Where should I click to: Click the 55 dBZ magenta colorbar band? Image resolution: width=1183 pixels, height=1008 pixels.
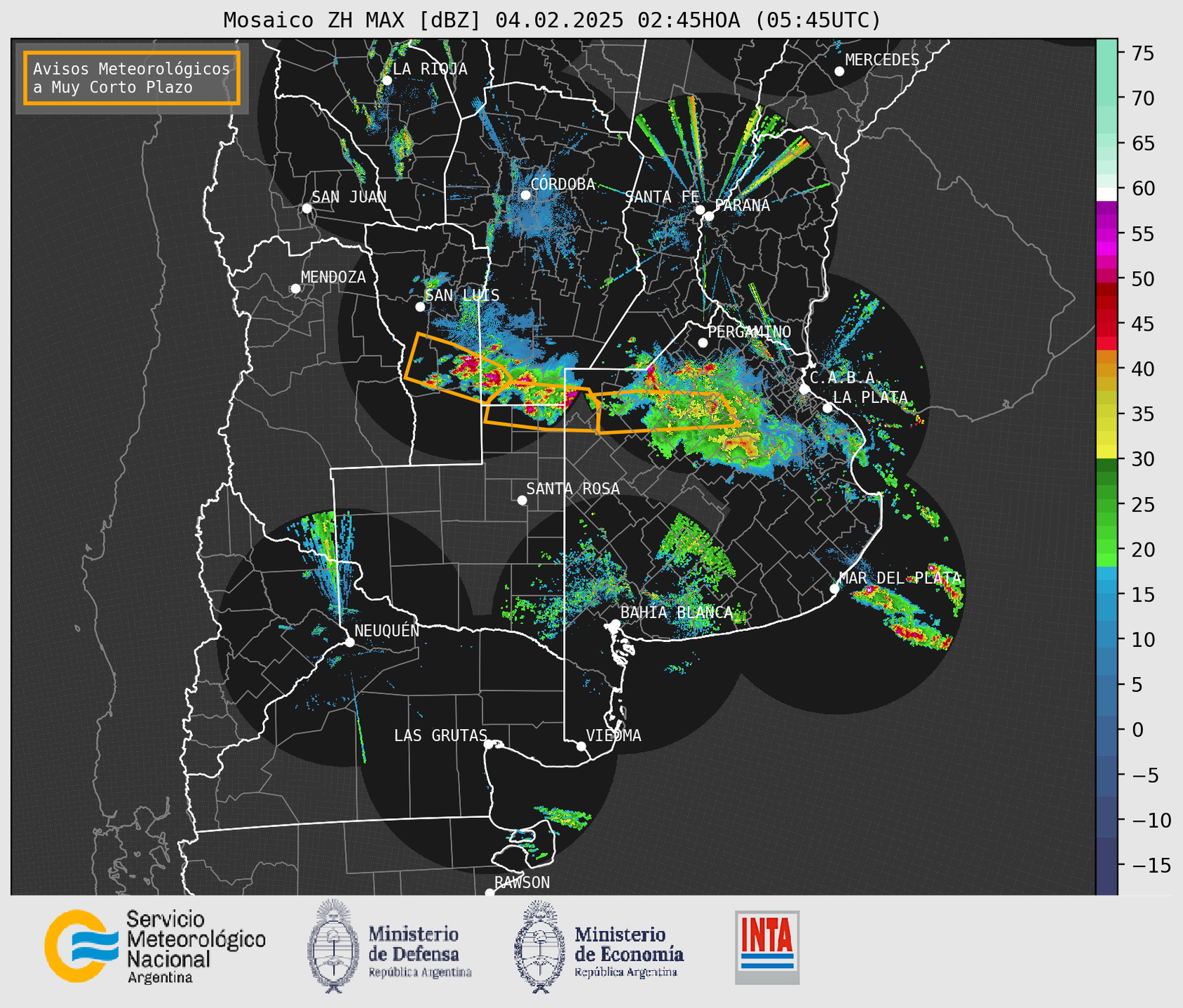[1107, 234]
